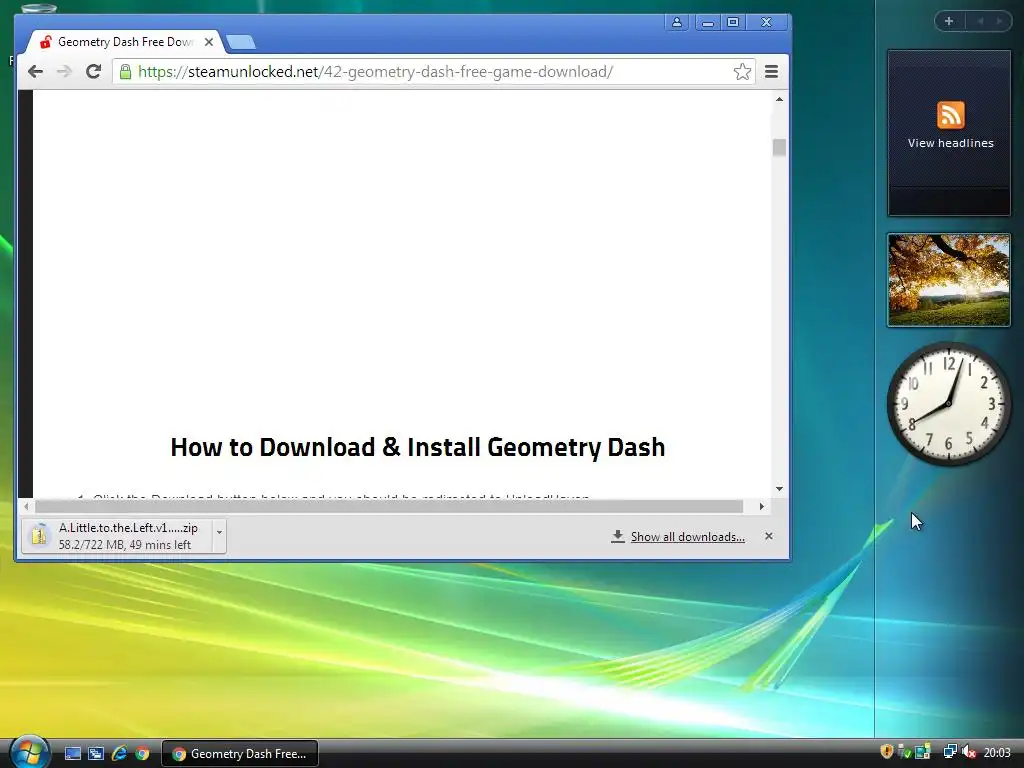Click Show all downloads link

tap(687, 537)
